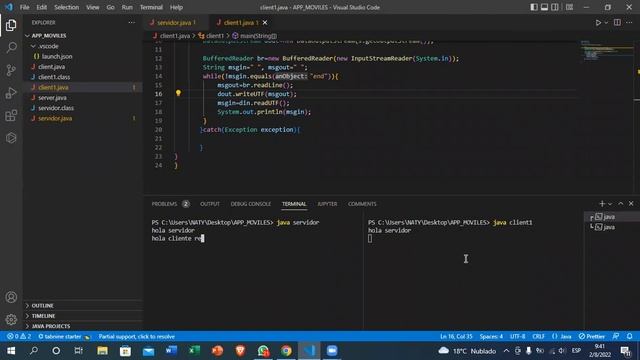Open server.java in the explorer
Viewport: 640px width, 360px height.
click(x=83, y=98)
